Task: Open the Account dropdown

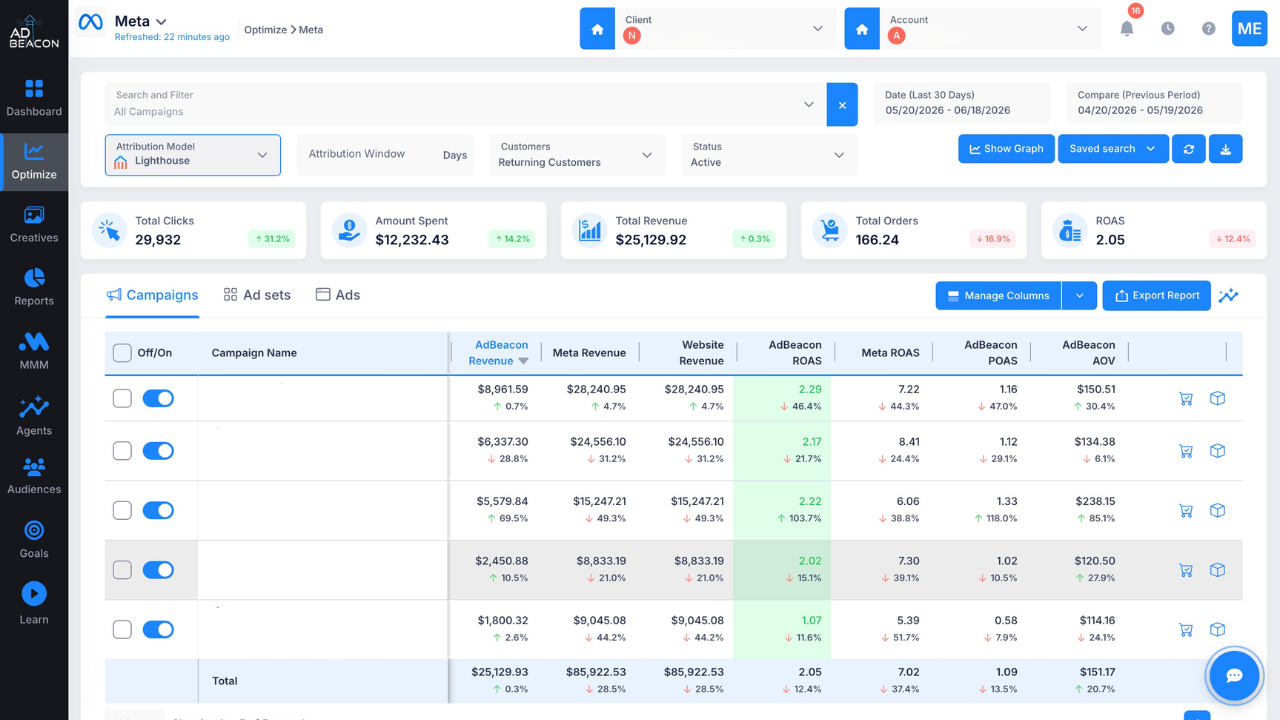Action: (990, 28)
